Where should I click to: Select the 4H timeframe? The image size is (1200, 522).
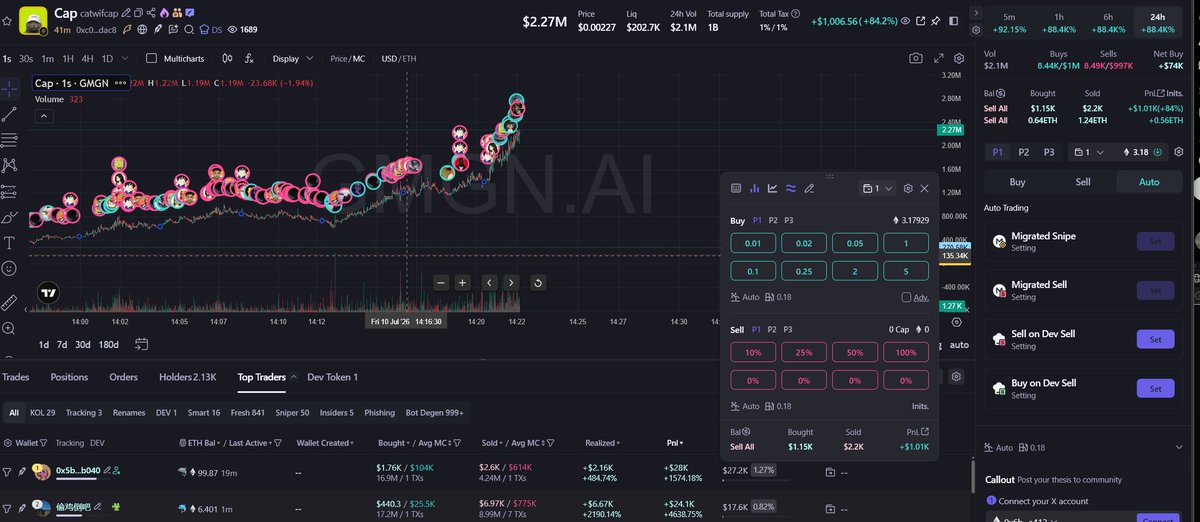pos(88,59)
